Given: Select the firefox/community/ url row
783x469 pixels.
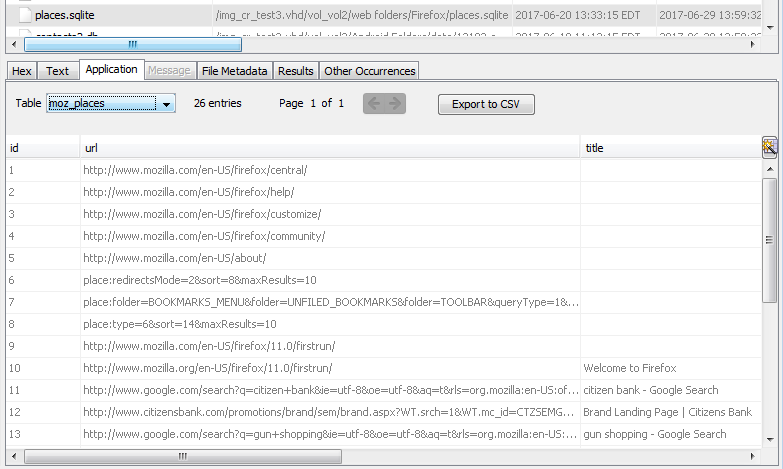Looking at the screenshot, I should 384,236.
